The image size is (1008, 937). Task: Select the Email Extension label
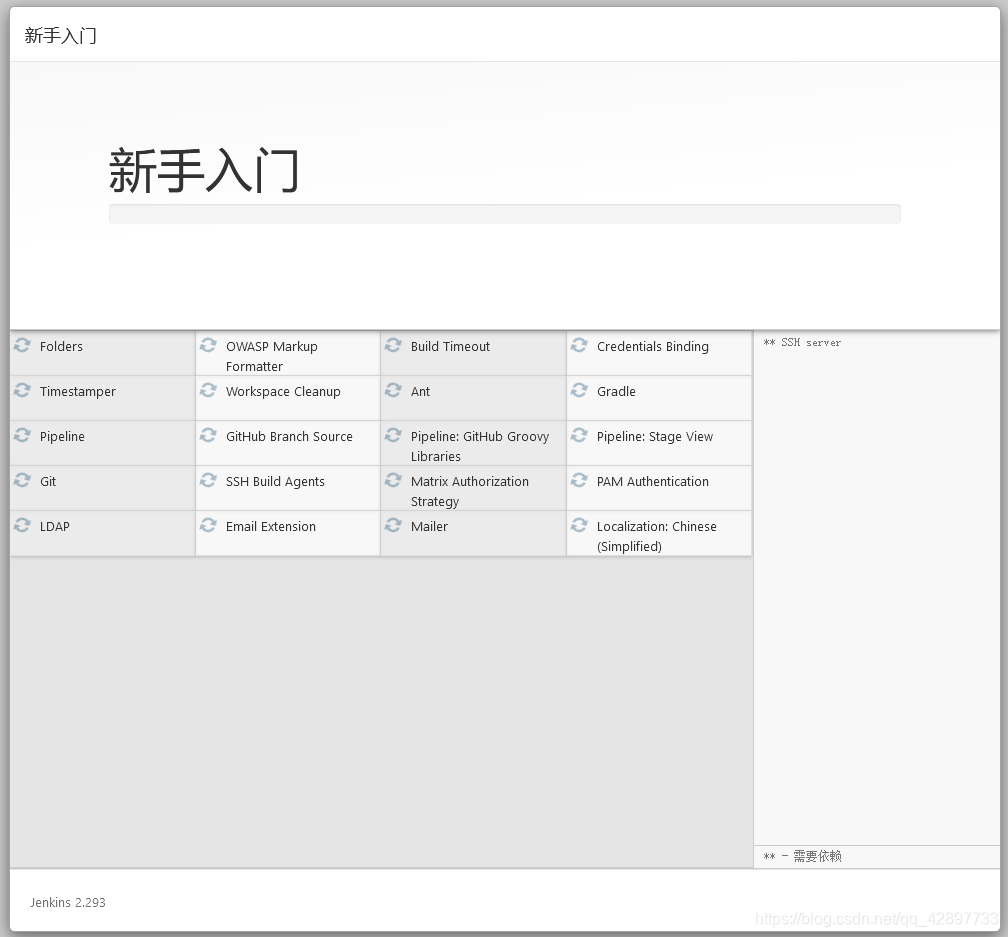click(271, 526)
